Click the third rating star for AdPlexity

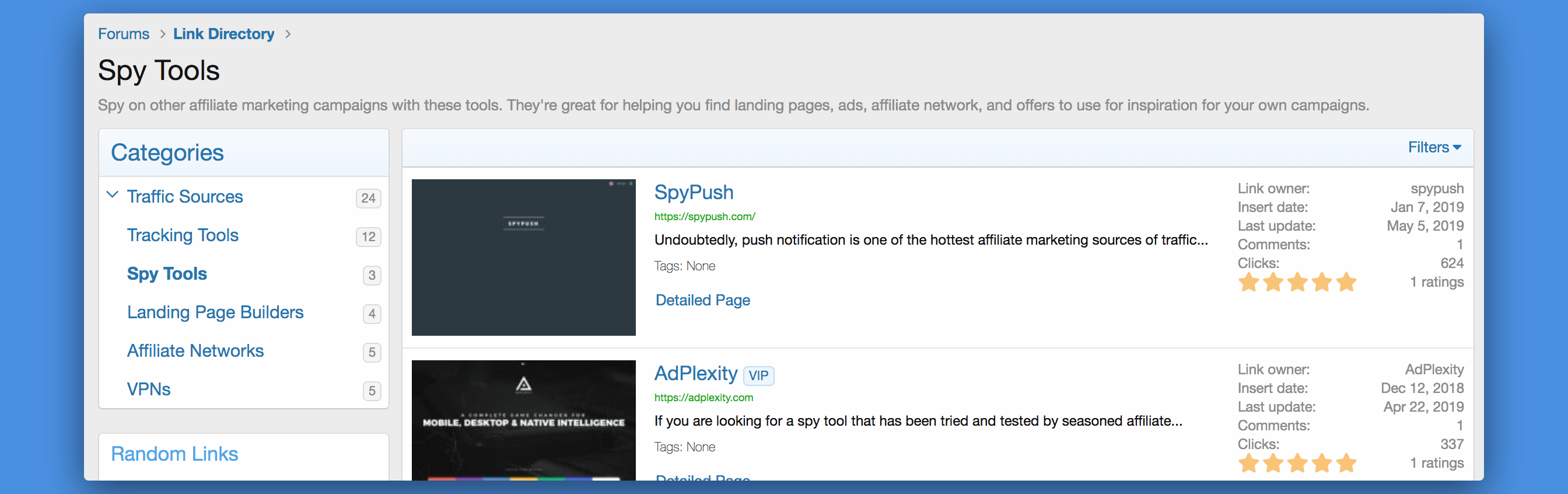click(1297, 464)
